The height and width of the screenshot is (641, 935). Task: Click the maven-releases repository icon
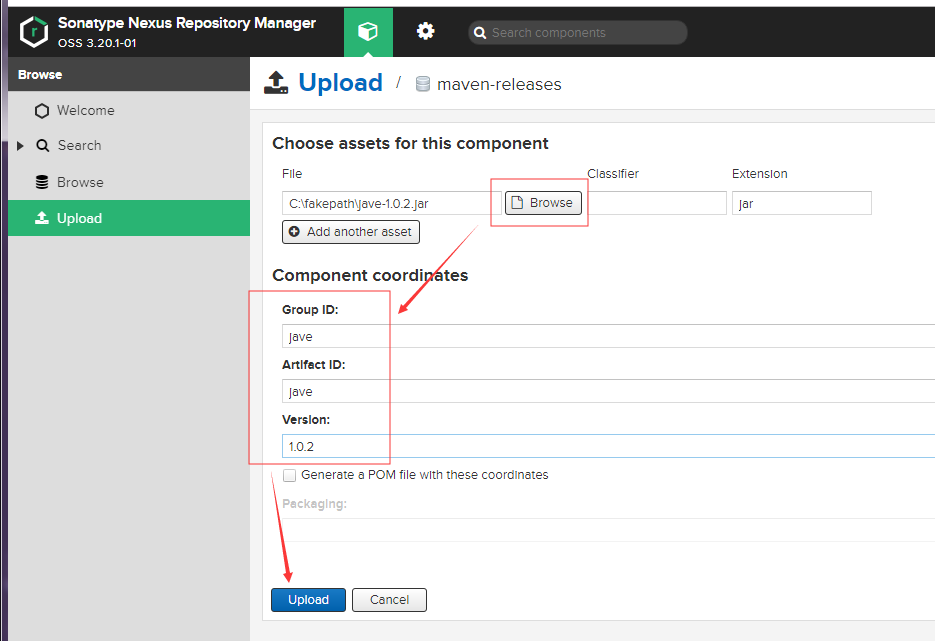[423, 84]
